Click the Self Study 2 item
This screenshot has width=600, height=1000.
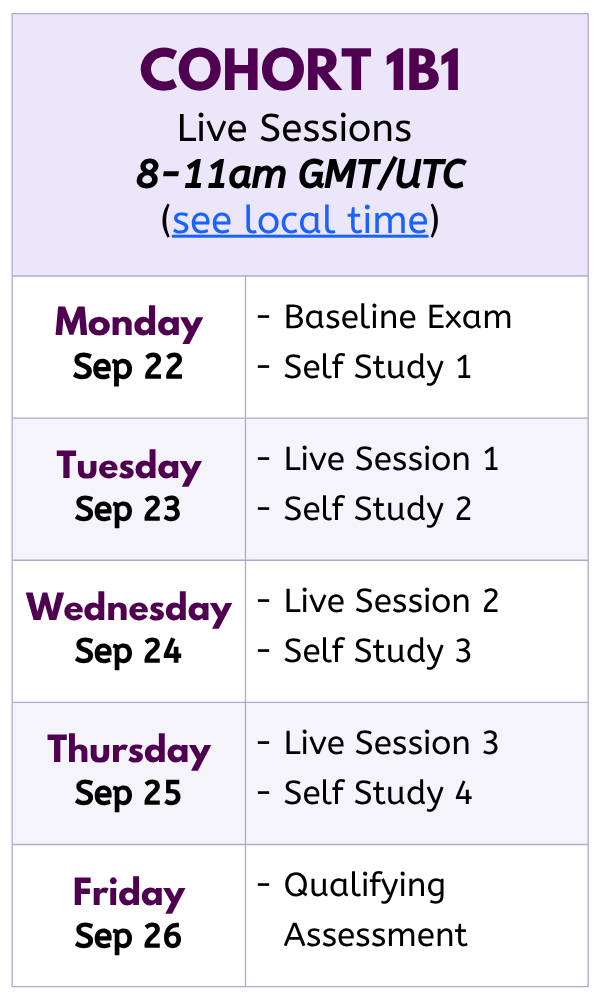pos(377,509)
